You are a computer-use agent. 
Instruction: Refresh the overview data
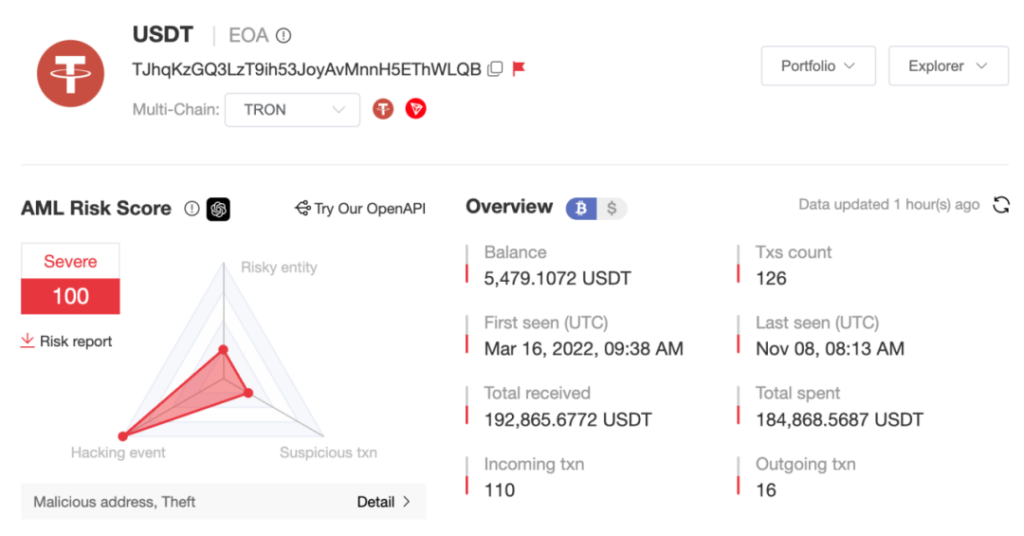[x=1000, y=205]
